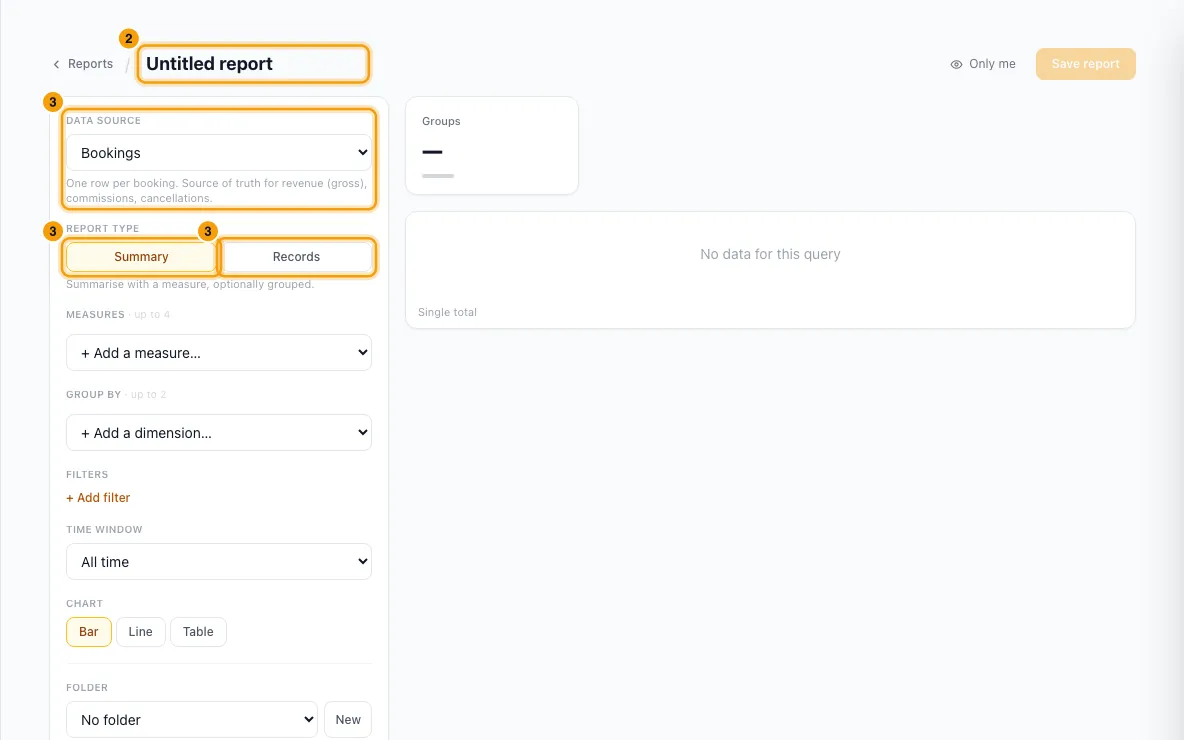Open the No folder dropdown
This screenshot has width=1184, height=740.
pos(192,720)
